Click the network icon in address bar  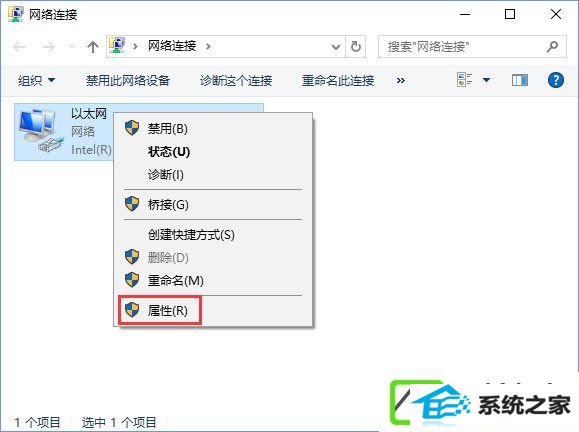point(117,46)
